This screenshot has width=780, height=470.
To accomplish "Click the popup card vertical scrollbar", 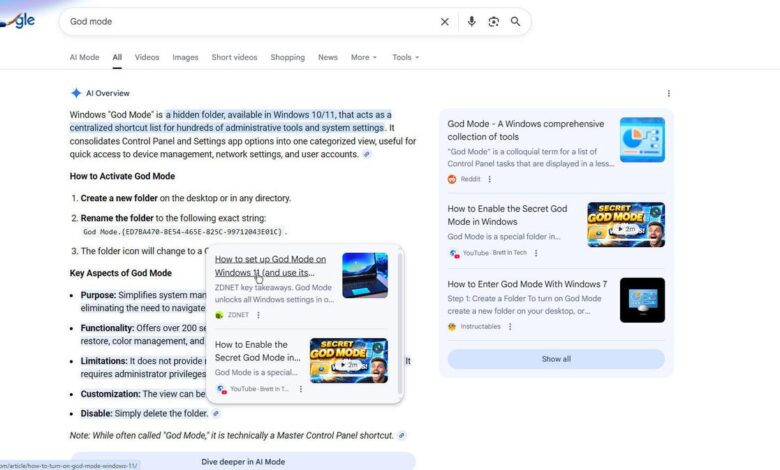I will pos(400,323).
